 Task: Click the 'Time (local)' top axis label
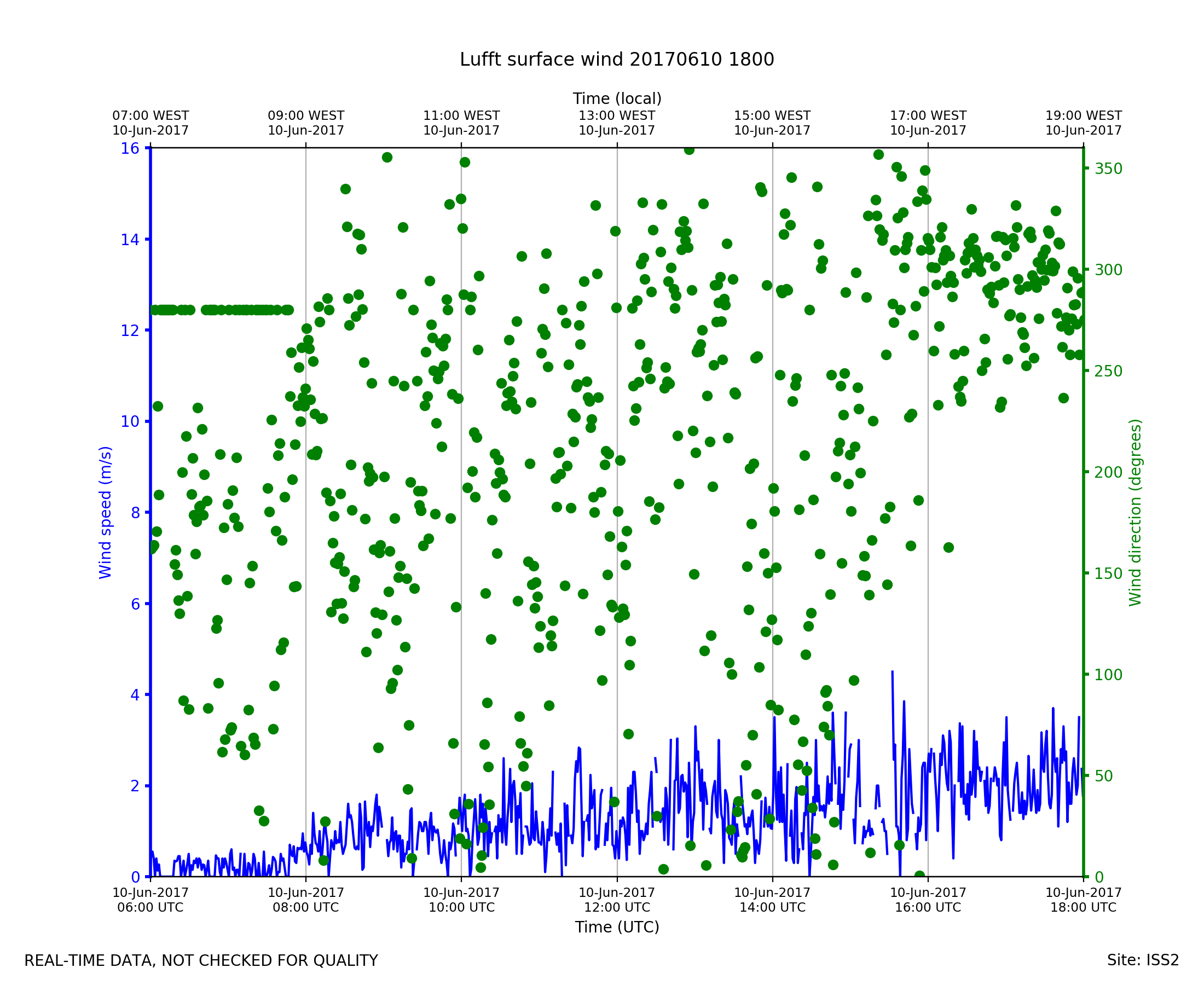617,99
